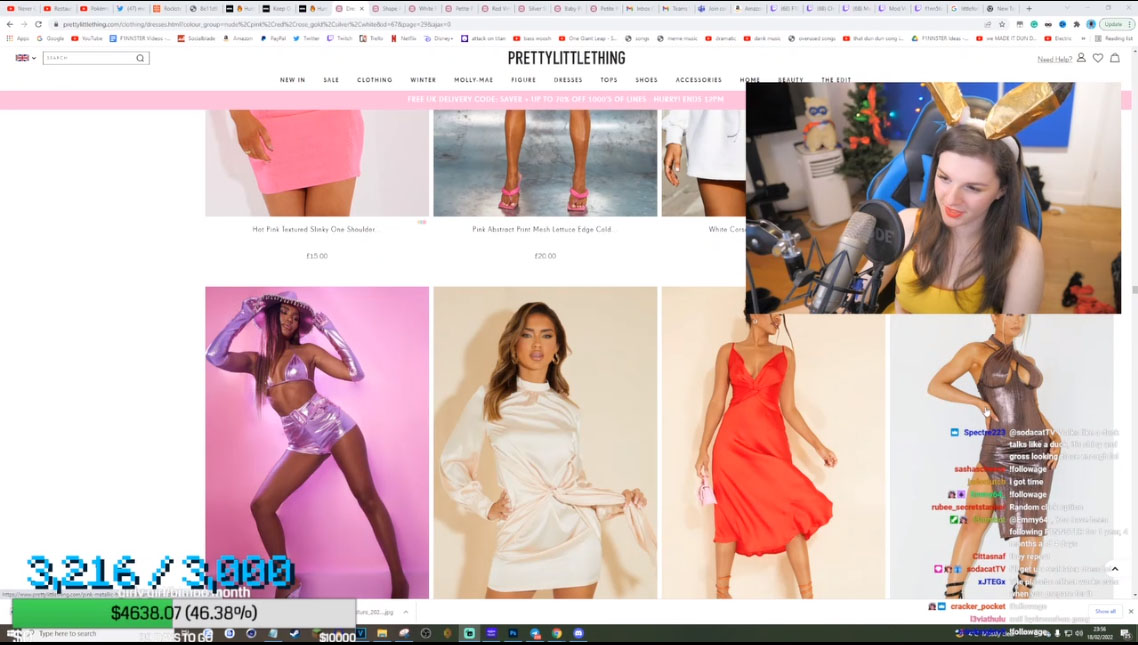The height and width of the screenshot is (645, 1138).
Task: Open the bronze metallic halter dress thumbnail
Action: 1002,456
